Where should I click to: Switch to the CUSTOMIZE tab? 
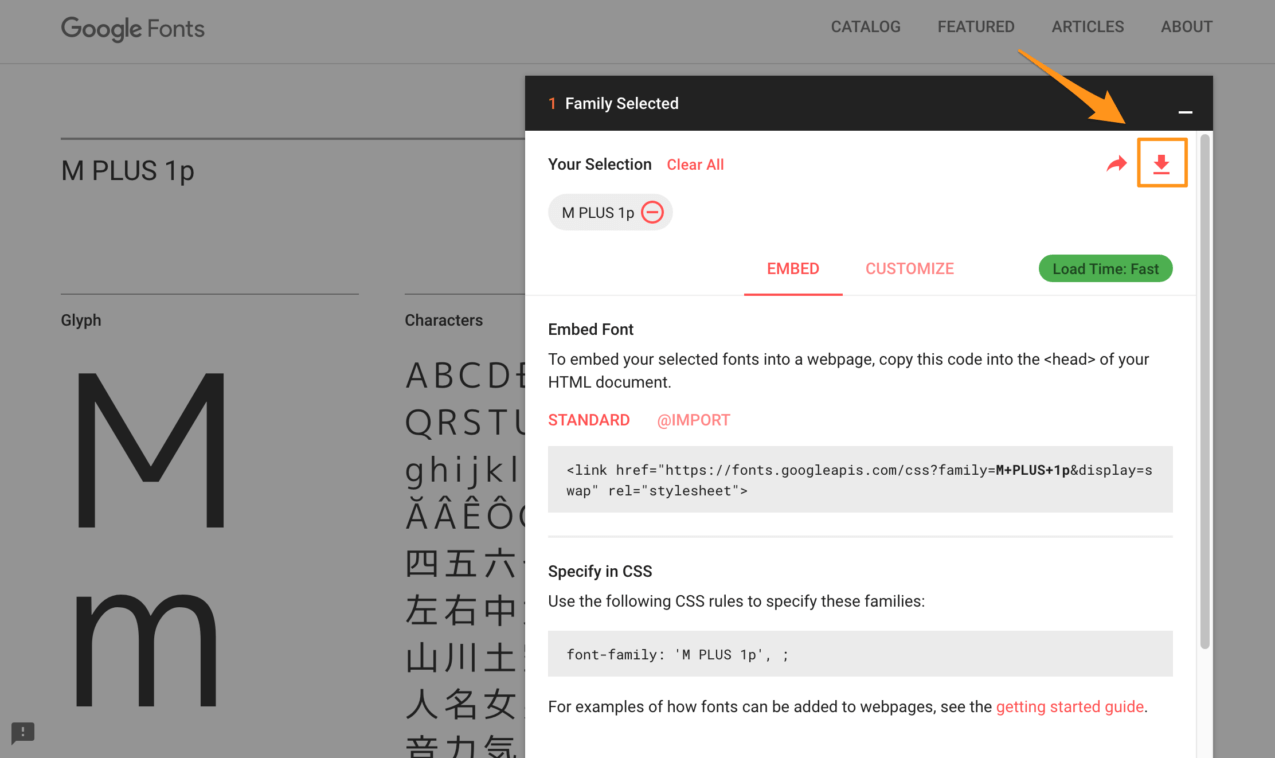[x=909, y=268]
